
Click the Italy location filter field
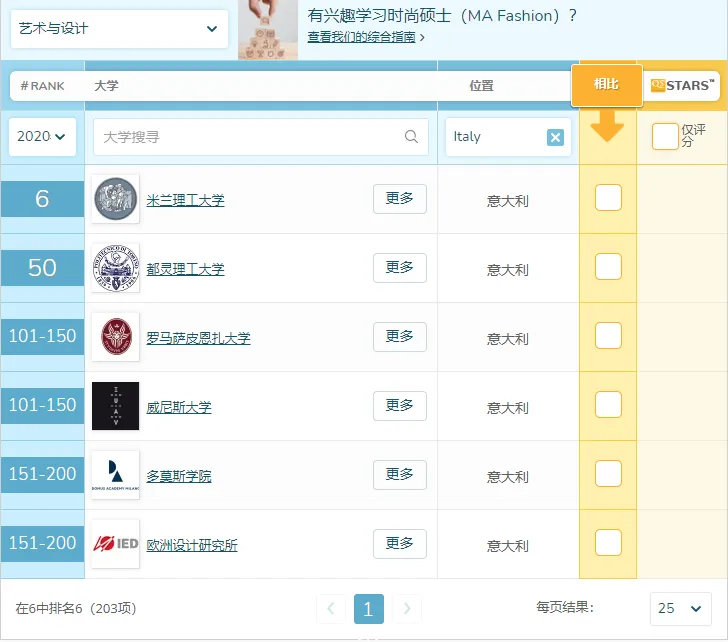pyautogui.click(x=508, y=137)
